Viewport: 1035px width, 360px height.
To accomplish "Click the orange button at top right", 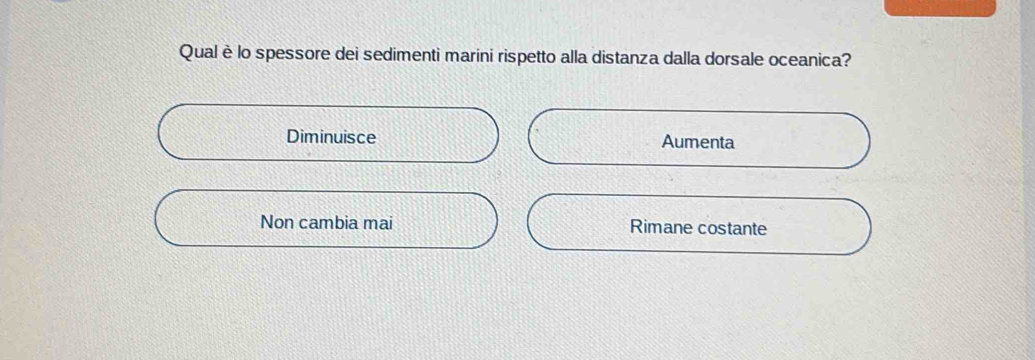I will coord(939,7).
